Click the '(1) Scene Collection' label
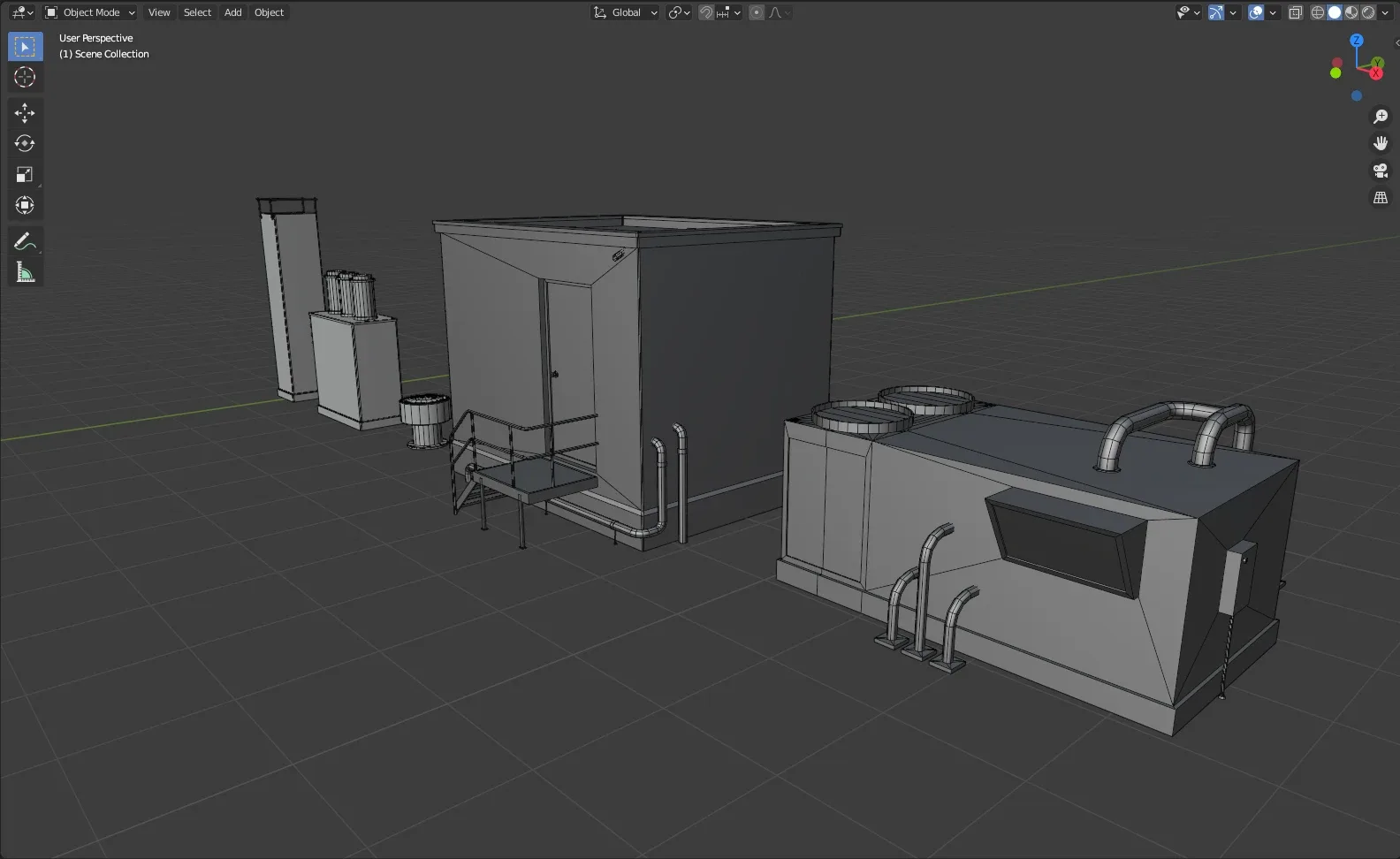Image resolution: width=1400 pixels, height=859 pixels. [x=103, y=54]
